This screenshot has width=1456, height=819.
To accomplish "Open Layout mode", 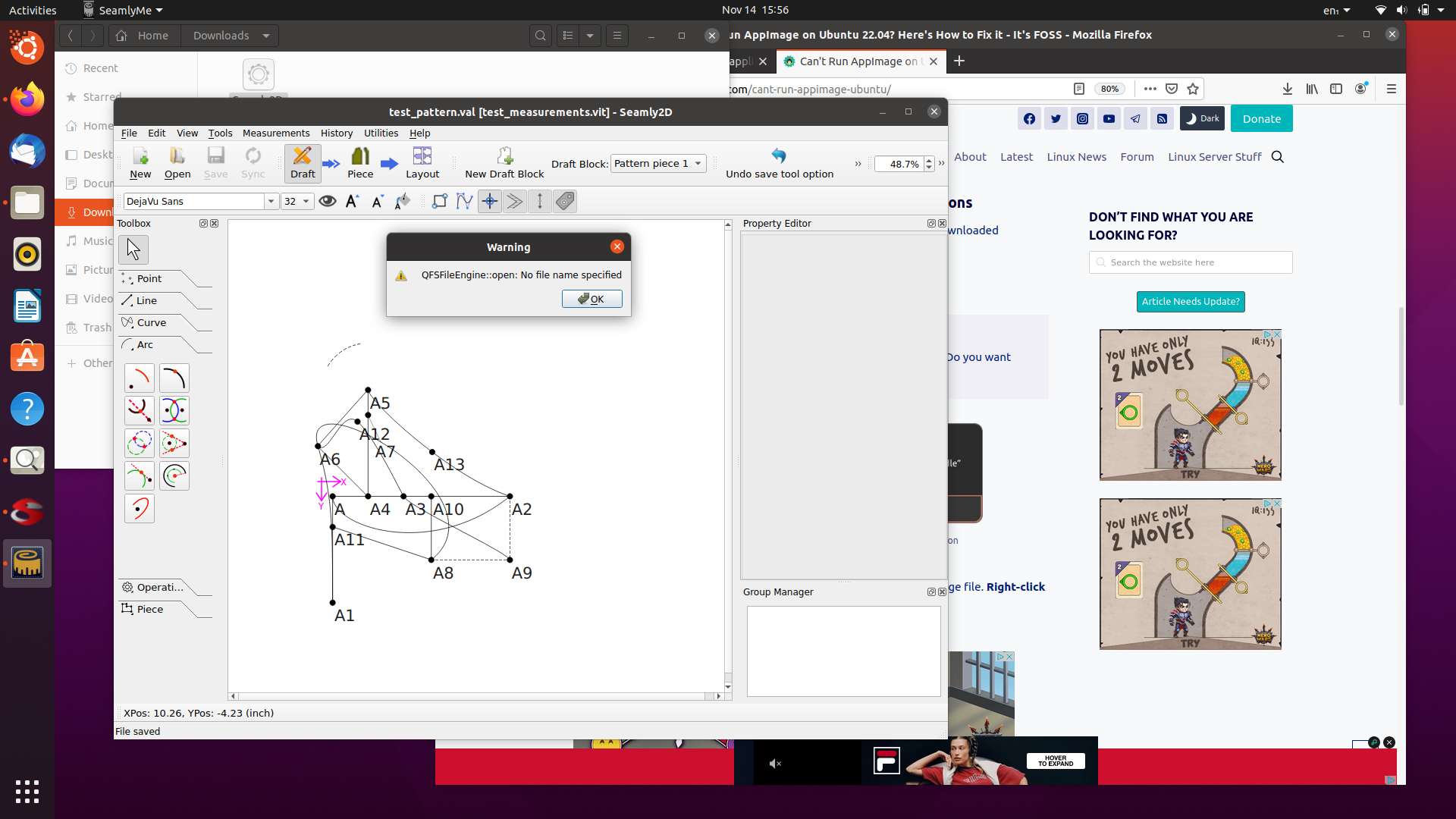I will (422, 162).
